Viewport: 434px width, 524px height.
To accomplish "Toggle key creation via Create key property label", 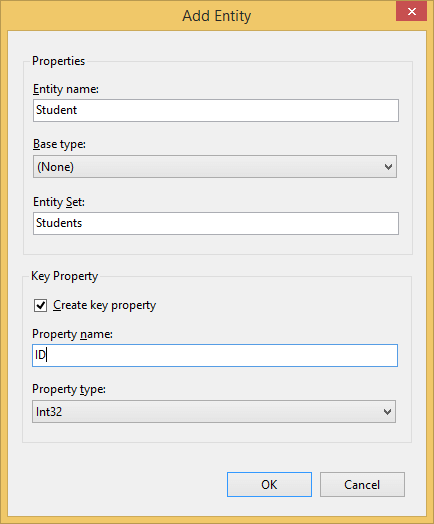I will pos(105,305).
